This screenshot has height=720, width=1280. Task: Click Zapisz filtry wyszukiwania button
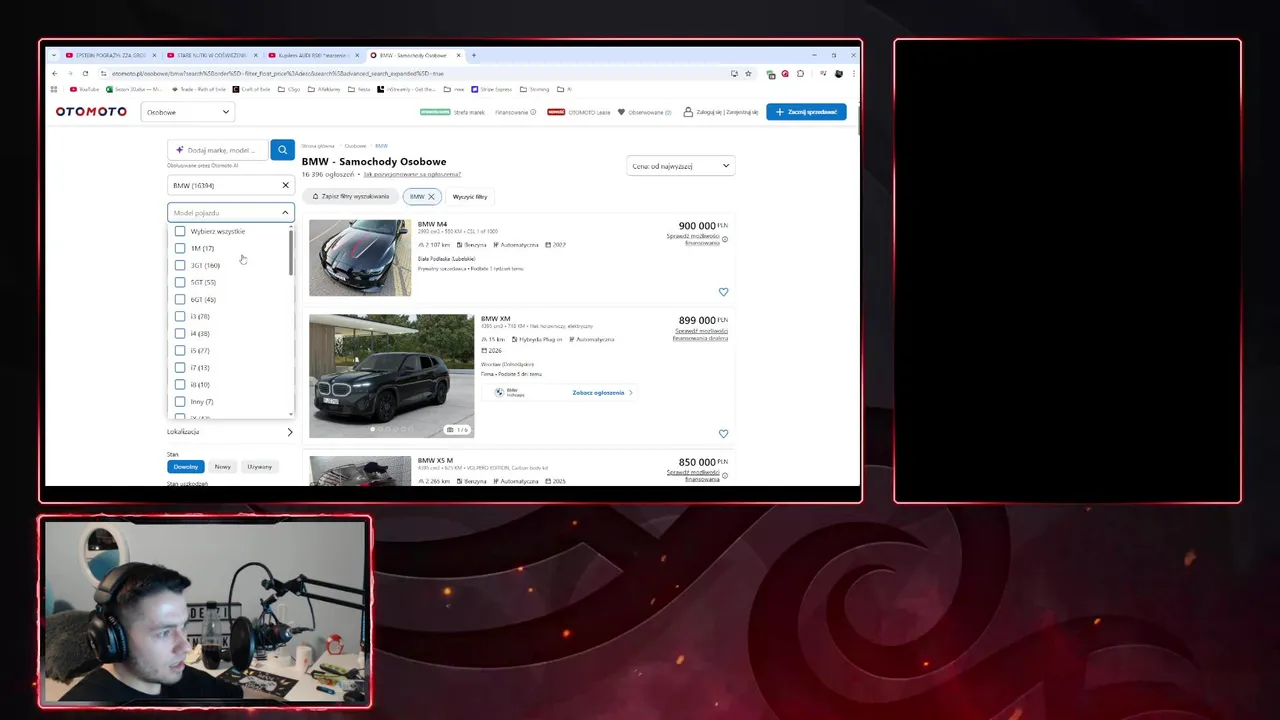click(x=350, y=197)
